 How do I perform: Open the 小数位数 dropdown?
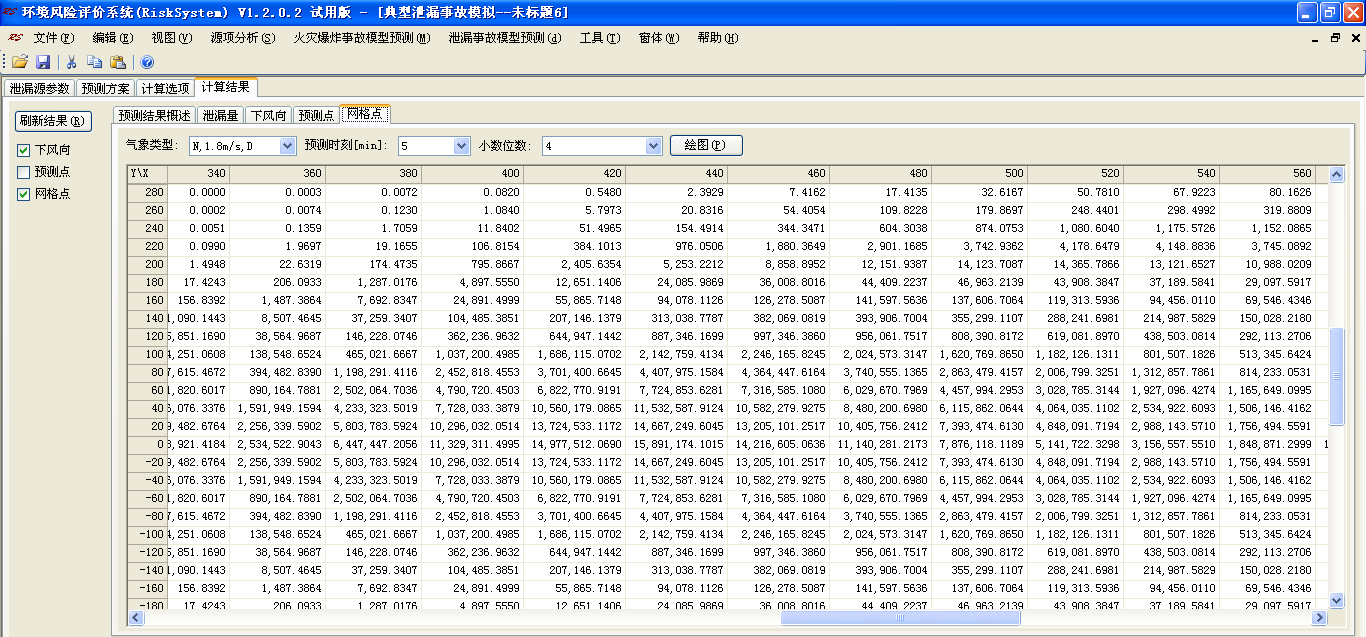(x=653, y=146)
